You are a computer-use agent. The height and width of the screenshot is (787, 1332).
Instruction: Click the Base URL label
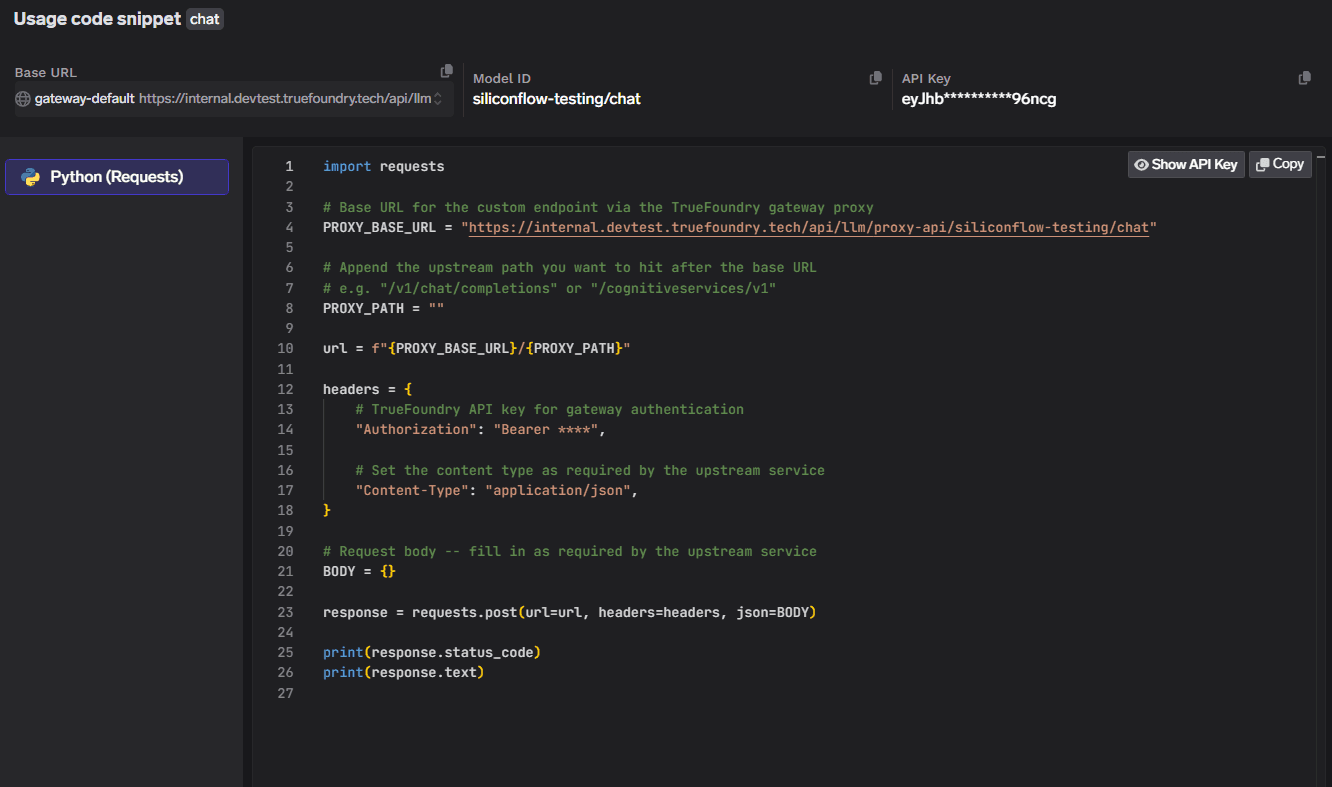click(x=45, y=73)
